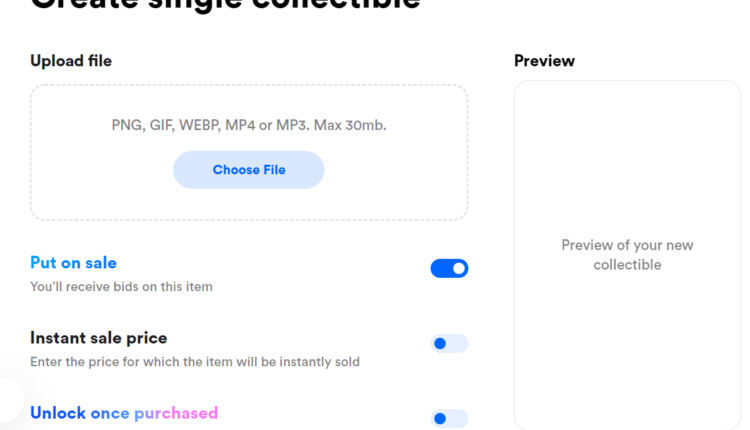Click 'You'll receive bids on this item' description
The height and width of the screenshot is (430, 750).
point(121,287)
